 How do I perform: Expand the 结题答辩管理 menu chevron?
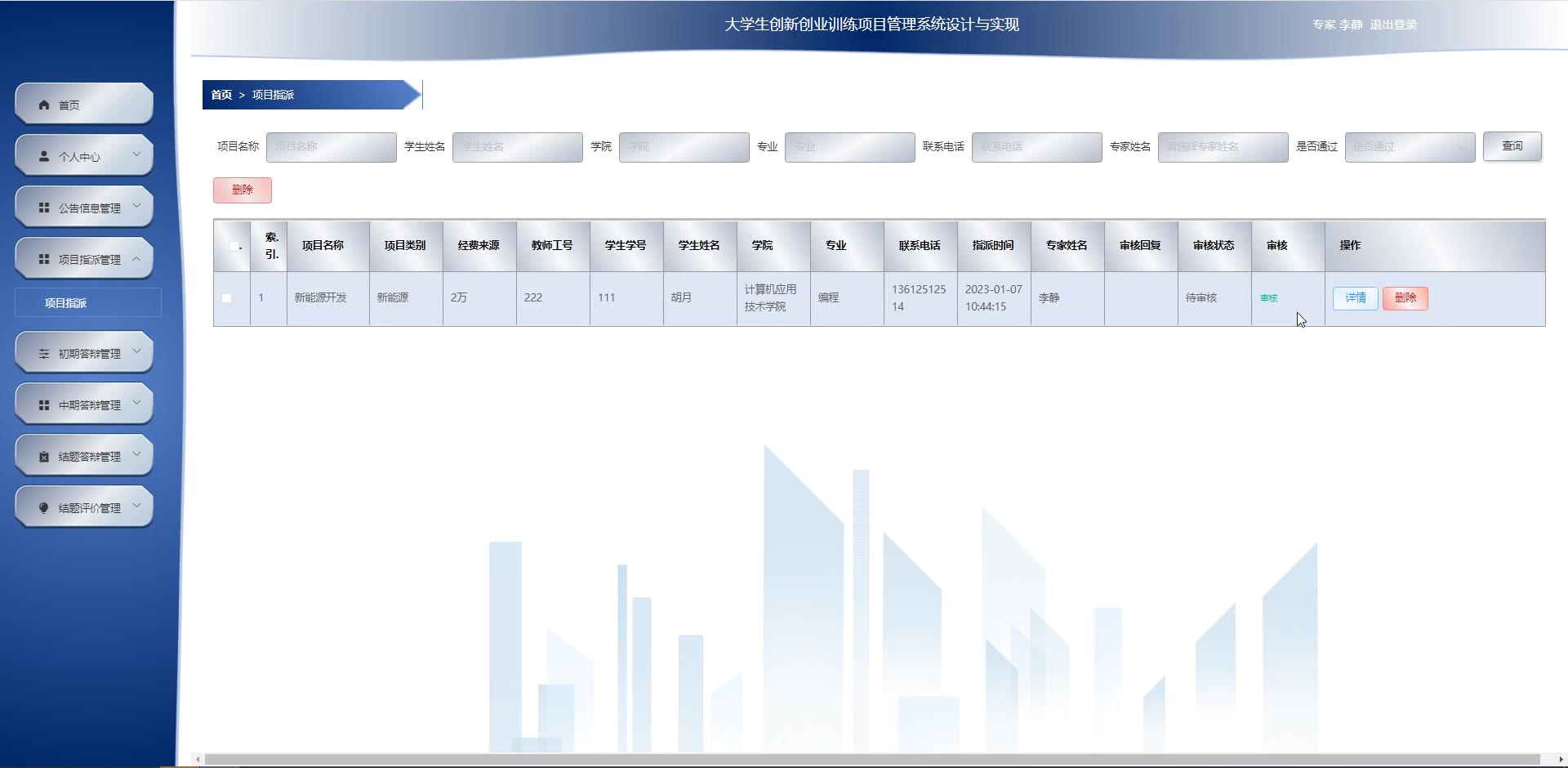[136, 453]
